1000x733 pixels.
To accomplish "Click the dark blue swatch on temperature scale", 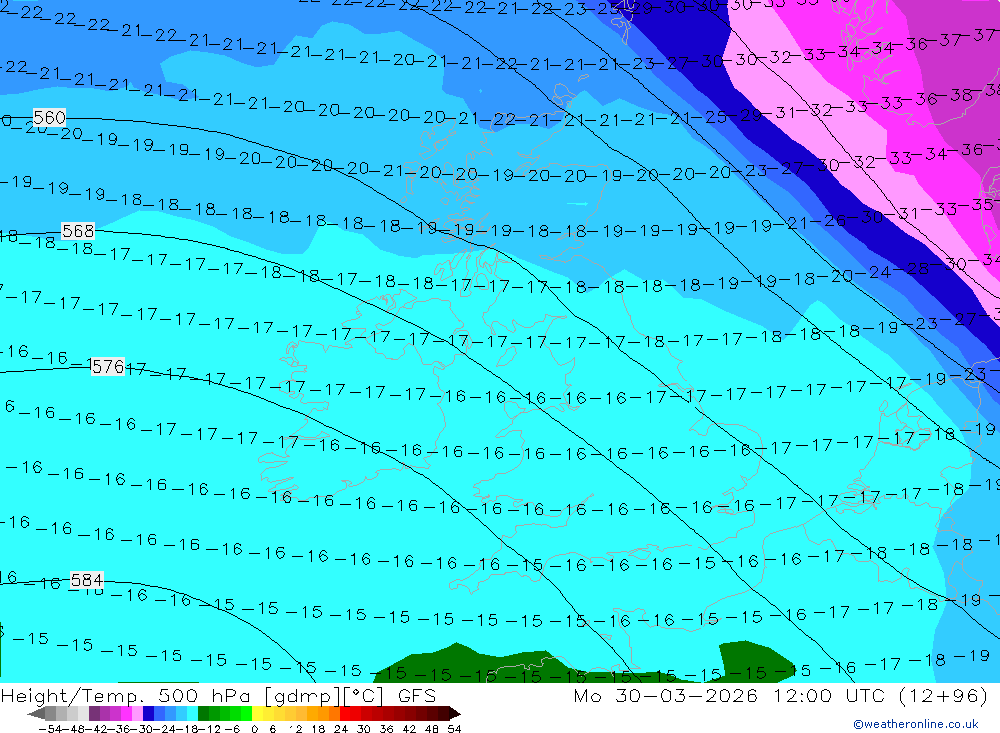I will pyautogui.click(x=148, y=713).
